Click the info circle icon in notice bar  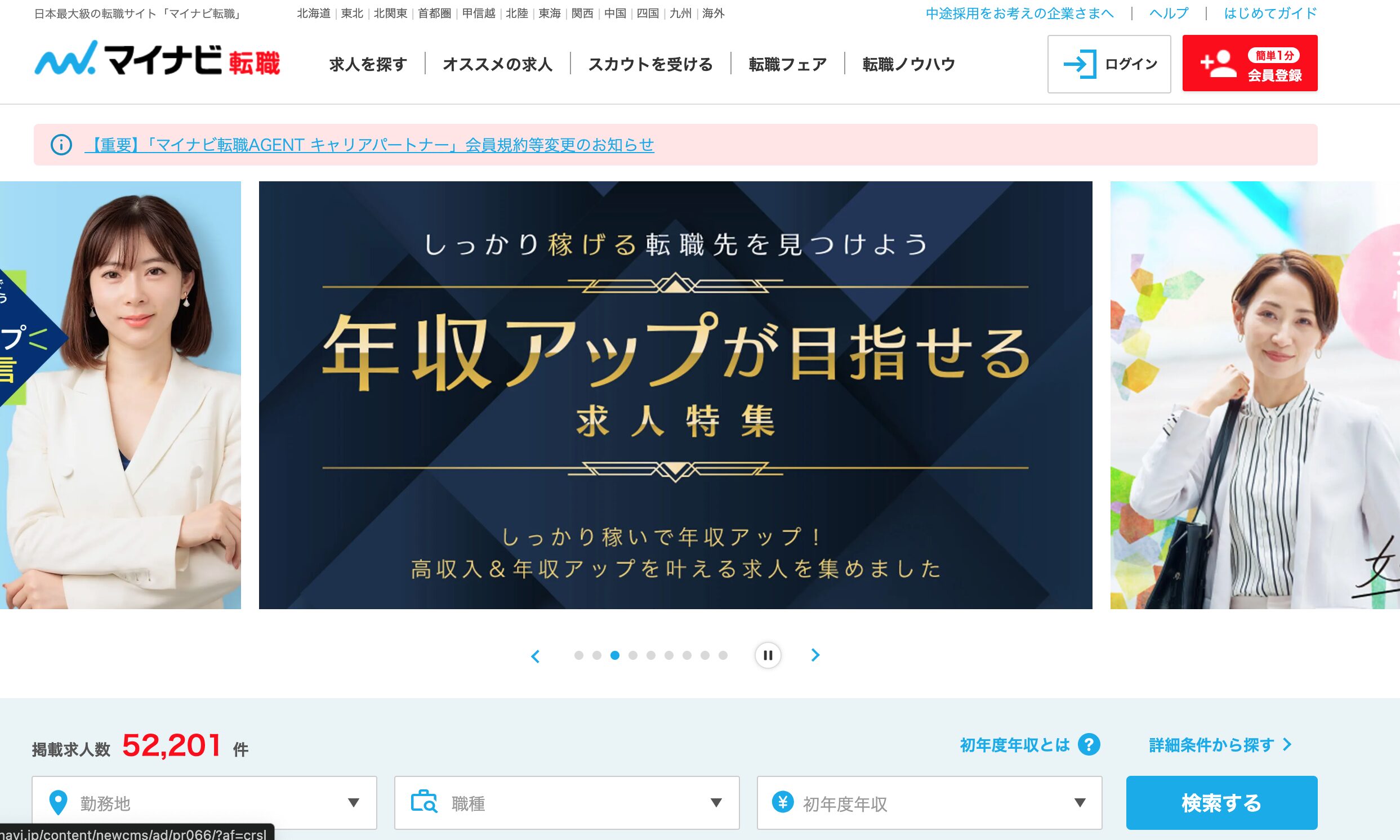coord(61,145)
